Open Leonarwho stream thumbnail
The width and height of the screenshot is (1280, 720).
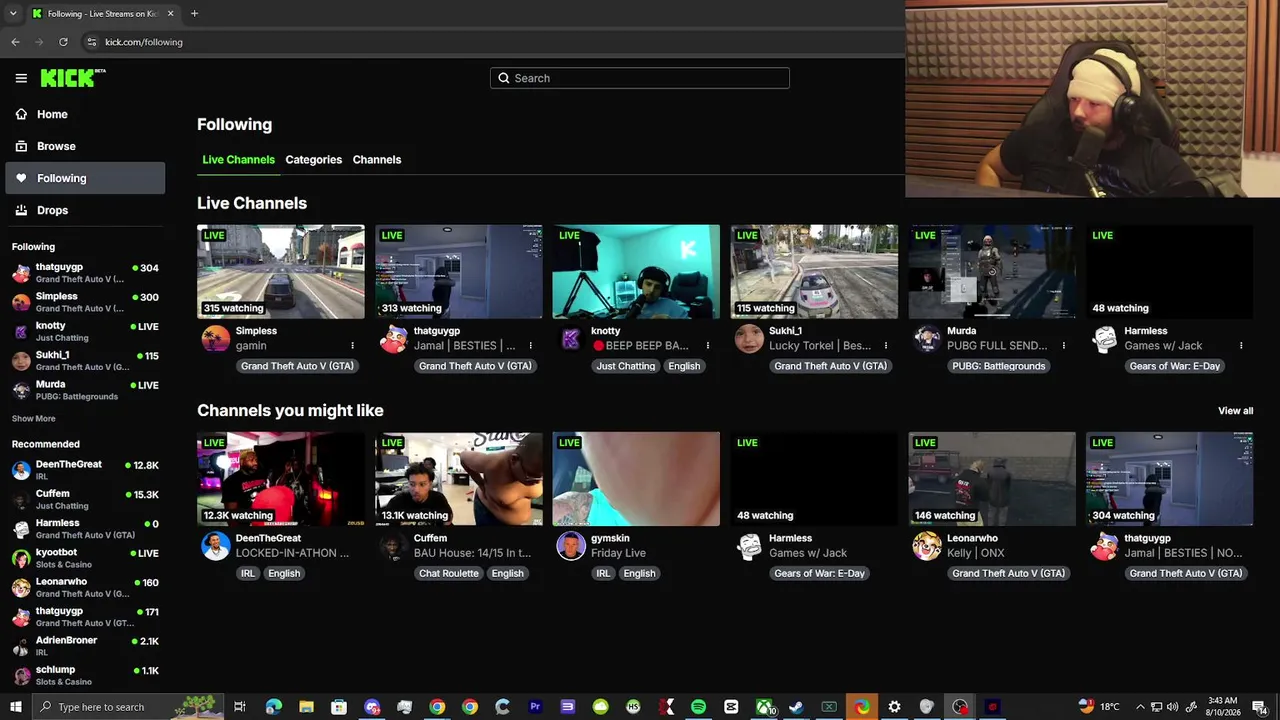click(992, 479)
